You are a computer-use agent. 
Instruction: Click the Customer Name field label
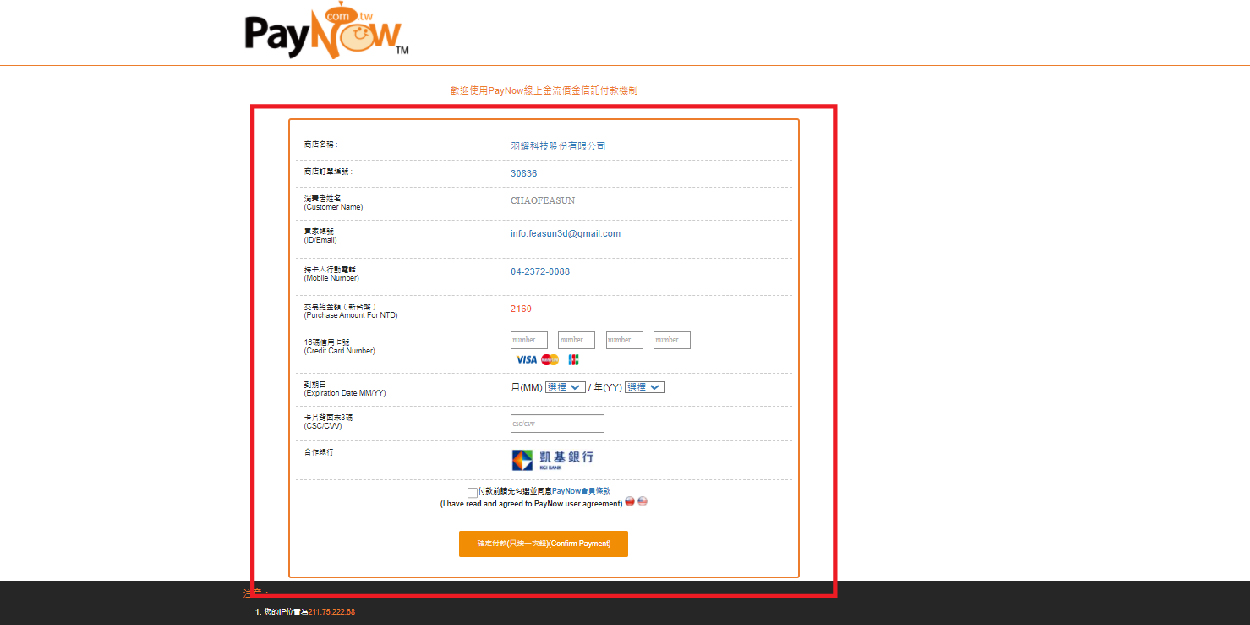(333, 202)
